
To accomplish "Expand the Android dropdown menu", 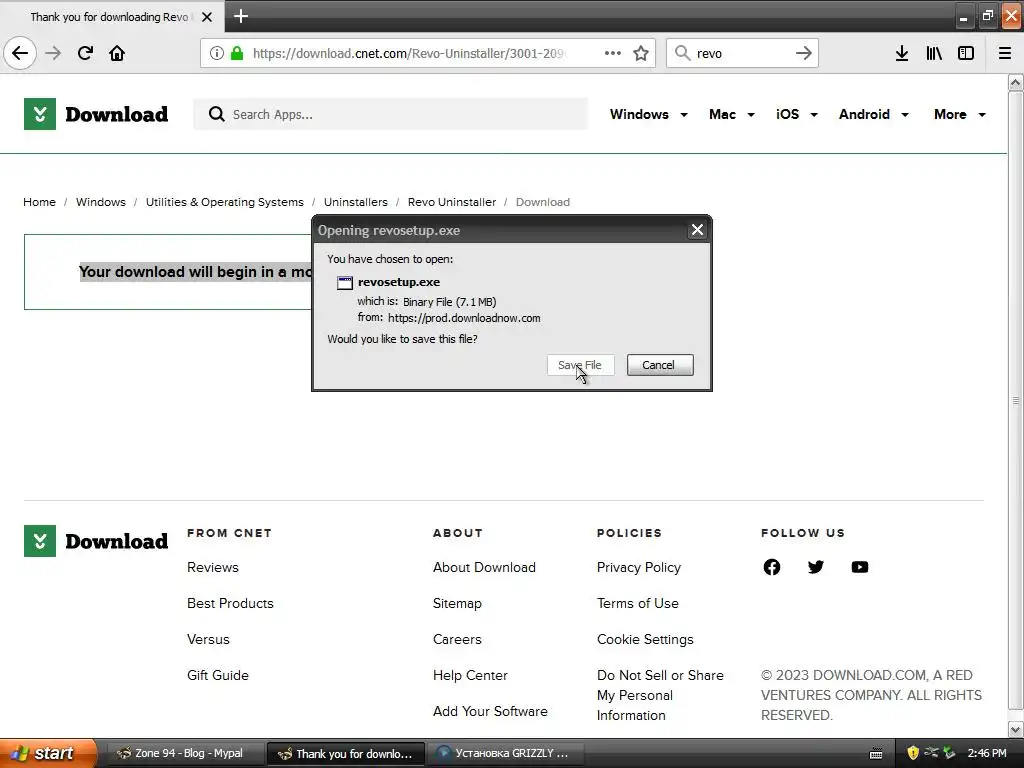I will click(874, 114).
